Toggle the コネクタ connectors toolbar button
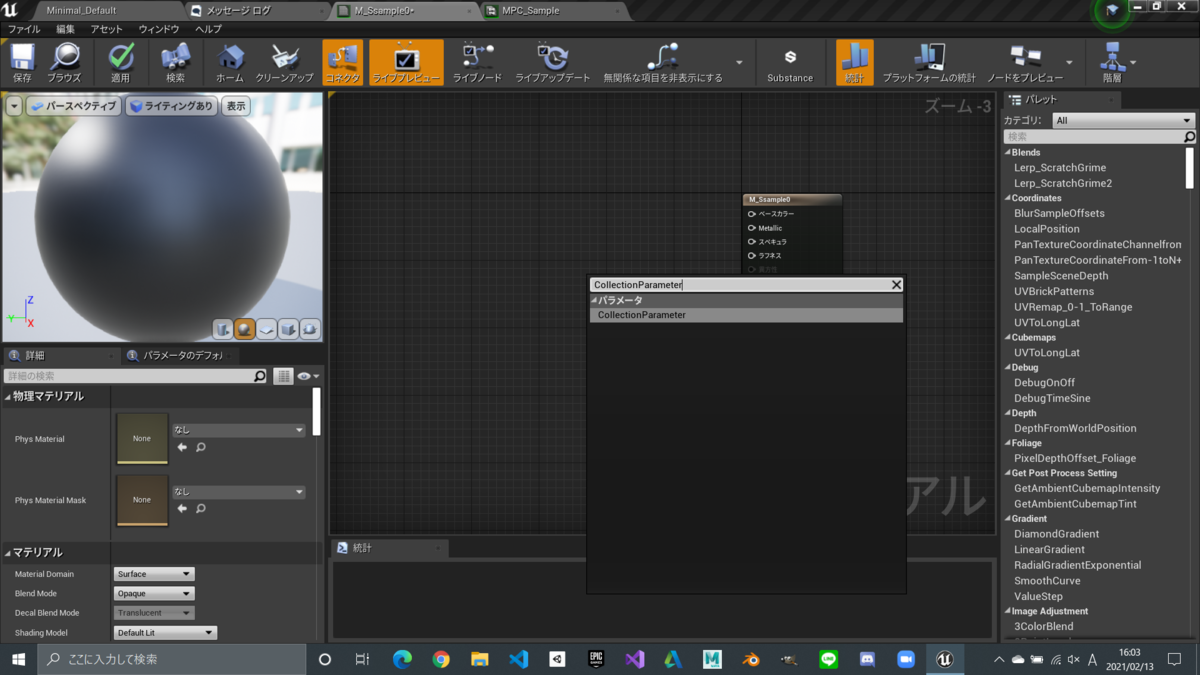The height and width of the screenshot is (675, 1200). pyautogui.click(x=342, y=63)
